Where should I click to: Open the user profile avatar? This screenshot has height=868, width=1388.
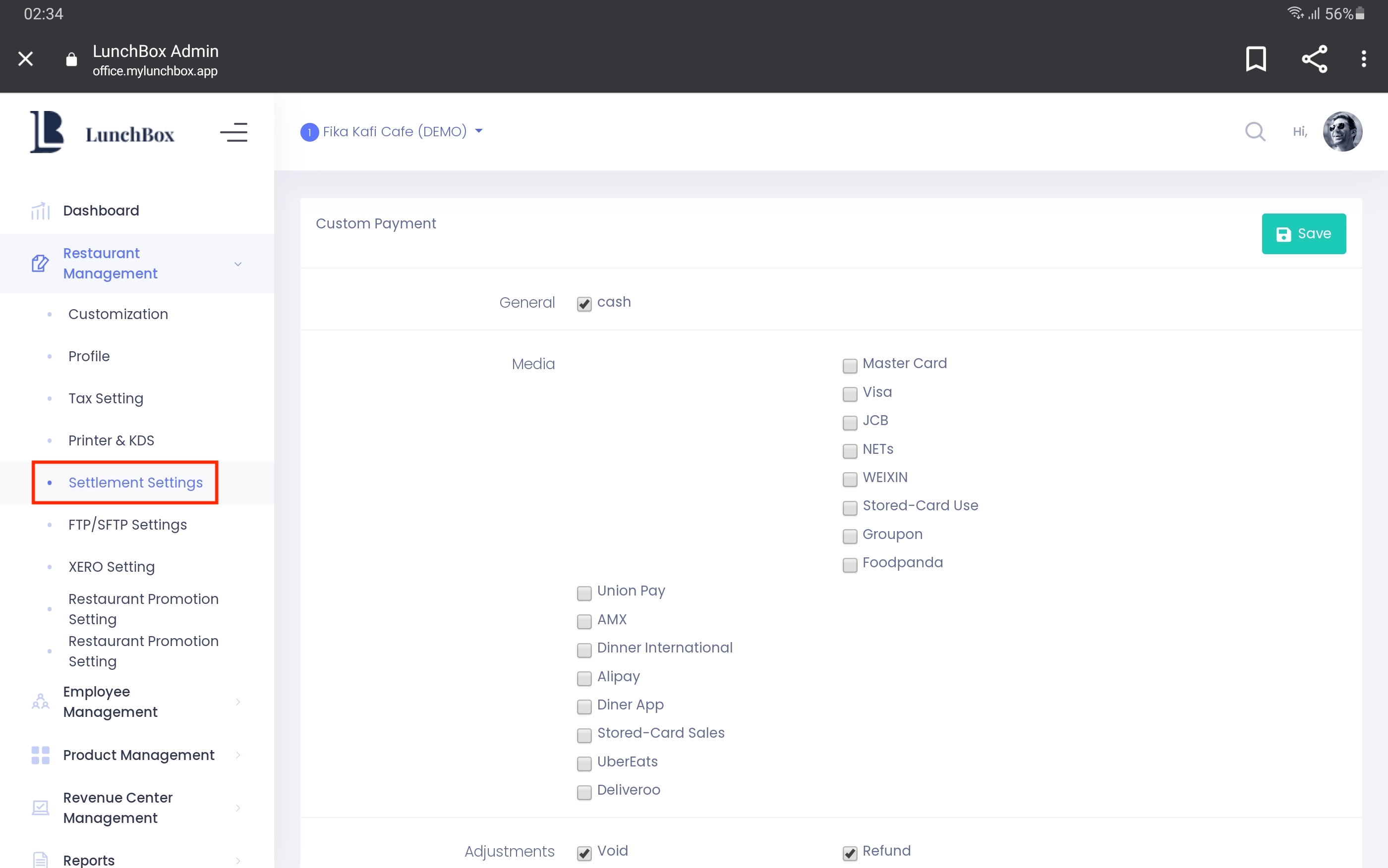click(1342, 131)
